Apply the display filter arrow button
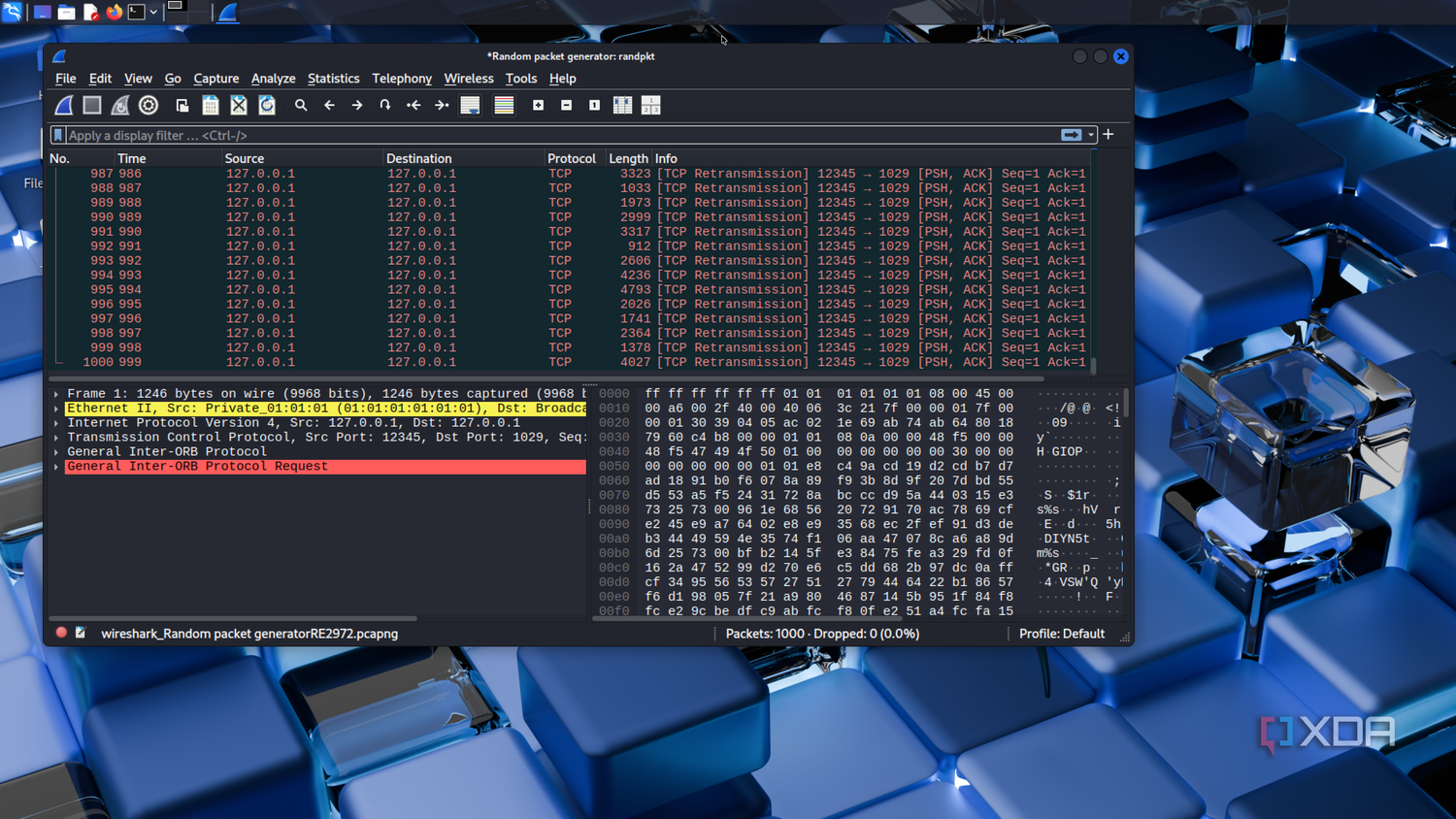 click(1071, 135)
